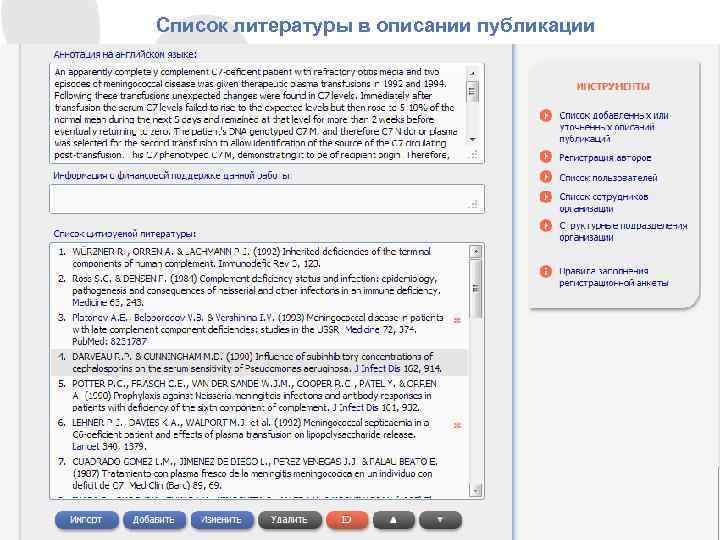The height and width of the screenshot is (540, 720).
Task: Click arrow icon beside Список добавленных описаний
Action: [546, 115]
